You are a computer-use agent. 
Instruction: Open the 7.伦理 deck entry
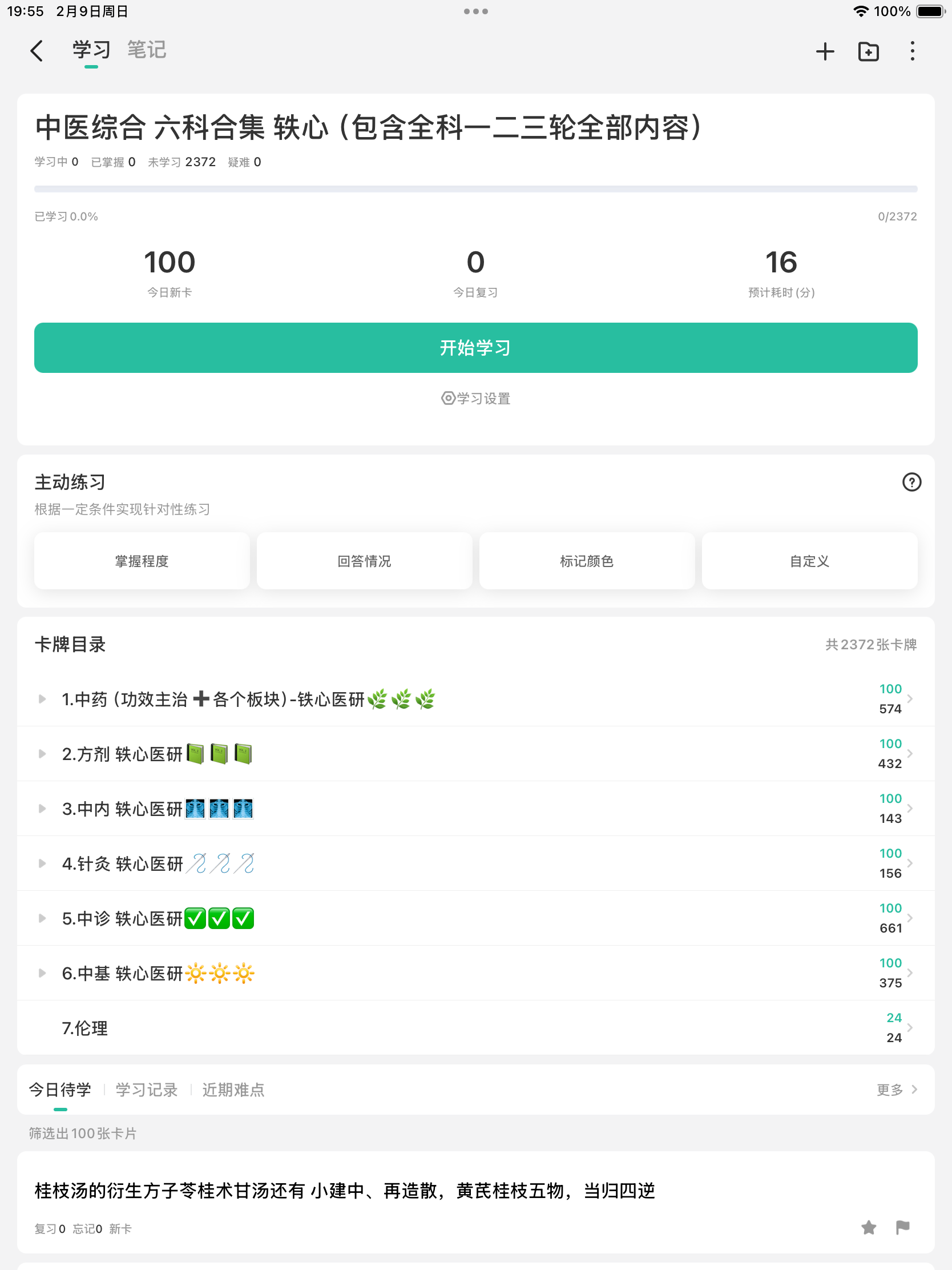pyautogui.click(x=475, y=1027)
